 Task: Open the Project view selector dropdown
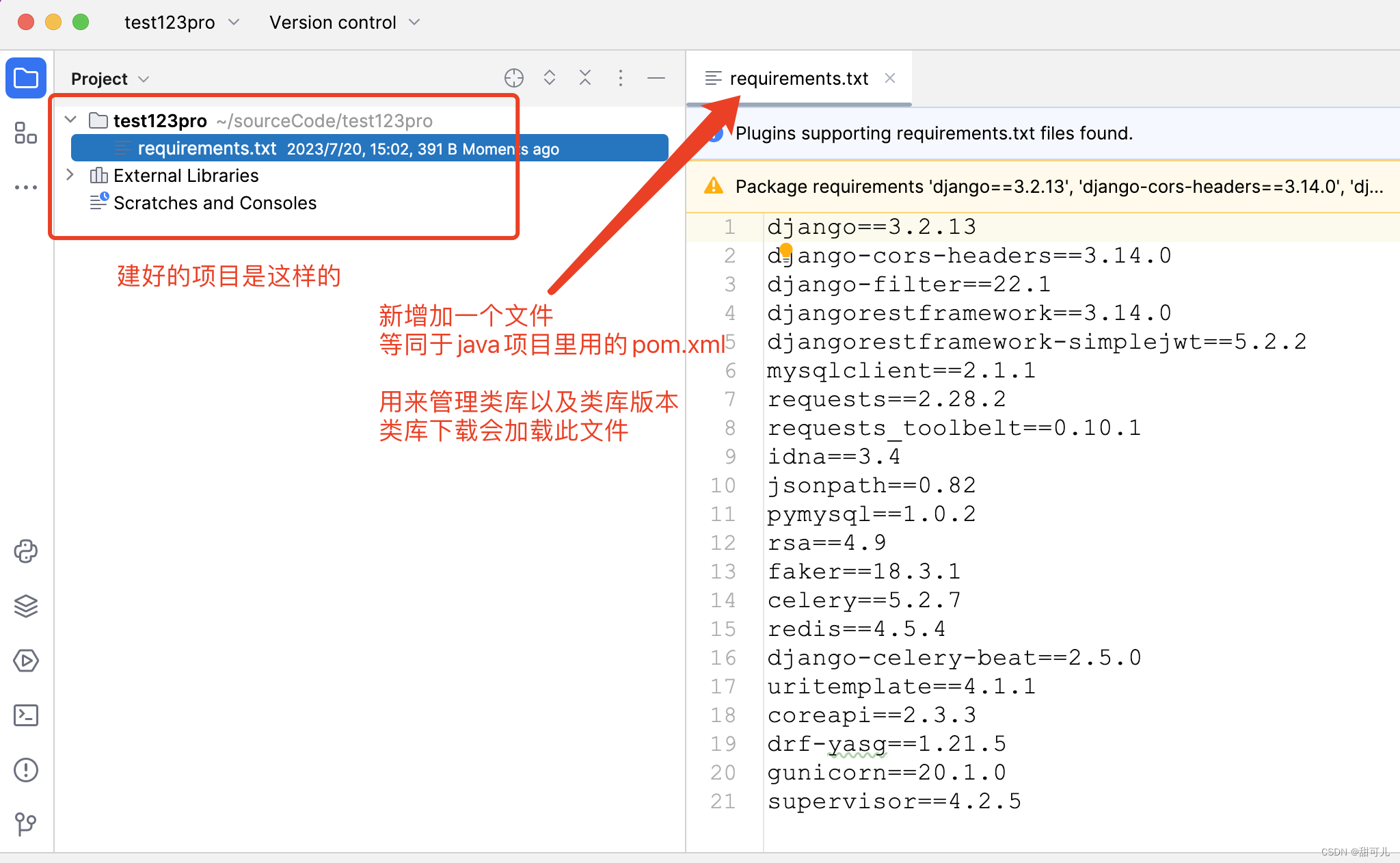(110, 79)
